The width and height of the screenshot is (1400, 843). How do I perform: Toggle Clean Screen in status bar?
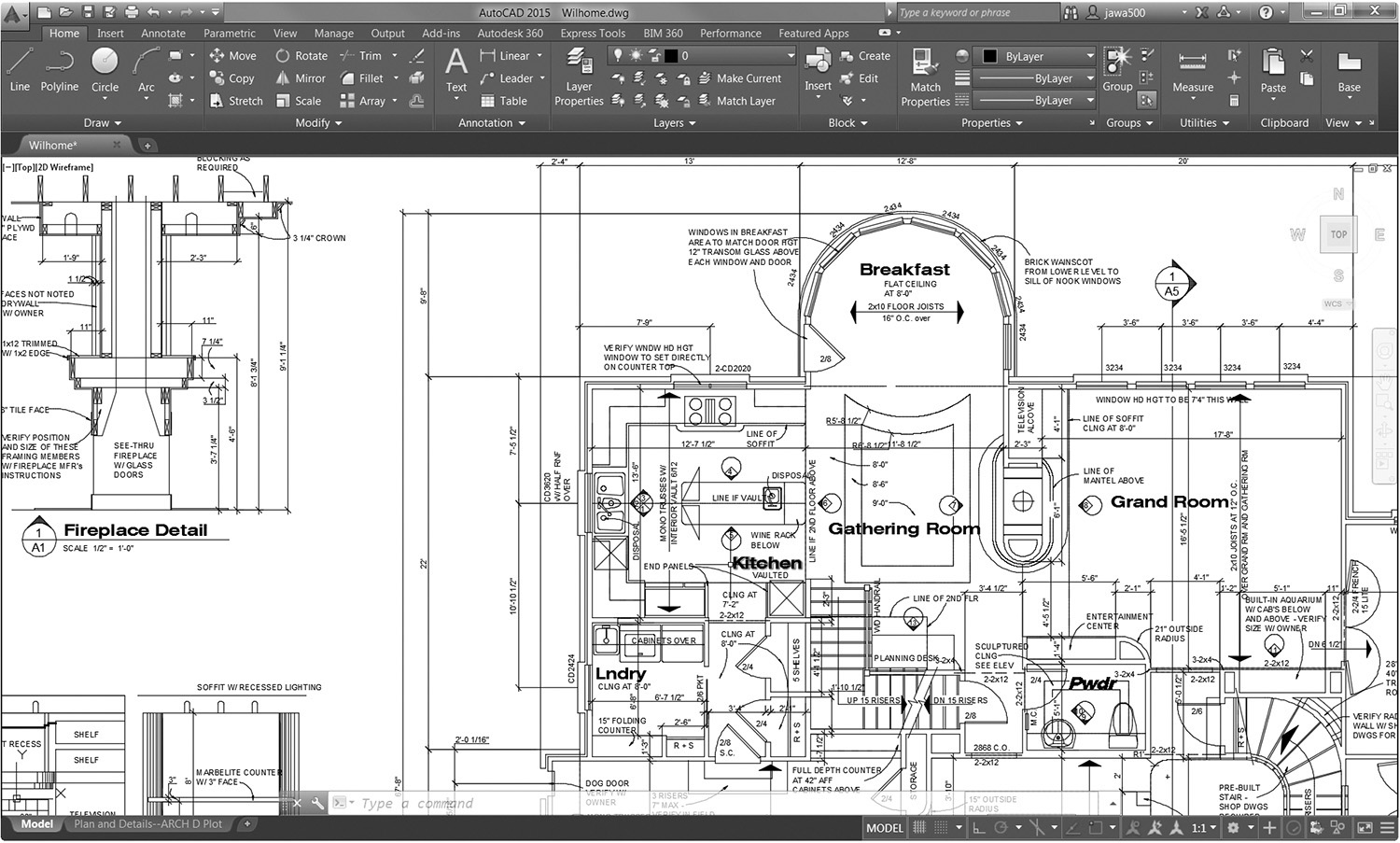(x=1365, y=827)
